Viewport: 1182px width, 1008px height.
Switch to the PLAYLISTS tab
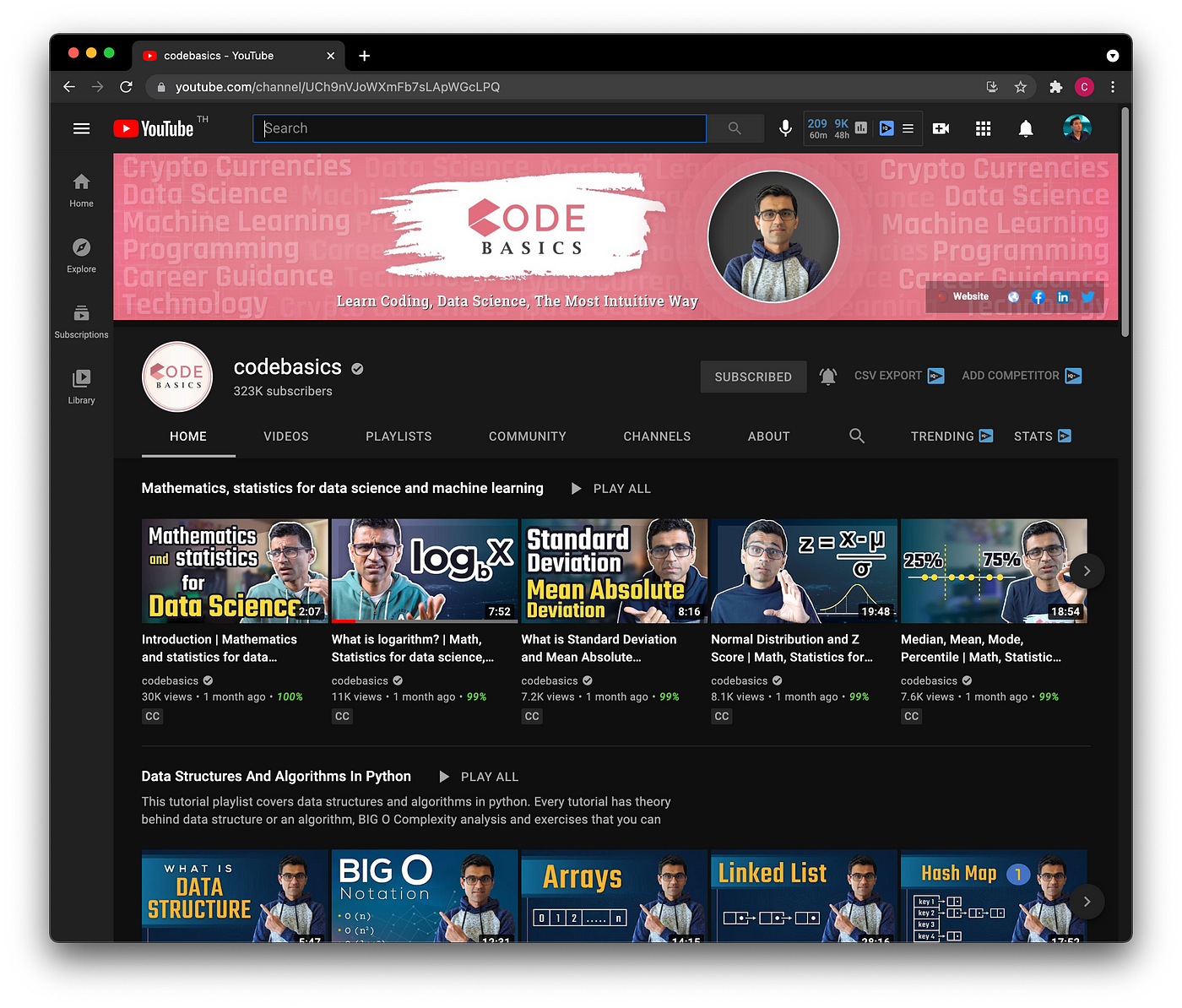click(399, 436)
